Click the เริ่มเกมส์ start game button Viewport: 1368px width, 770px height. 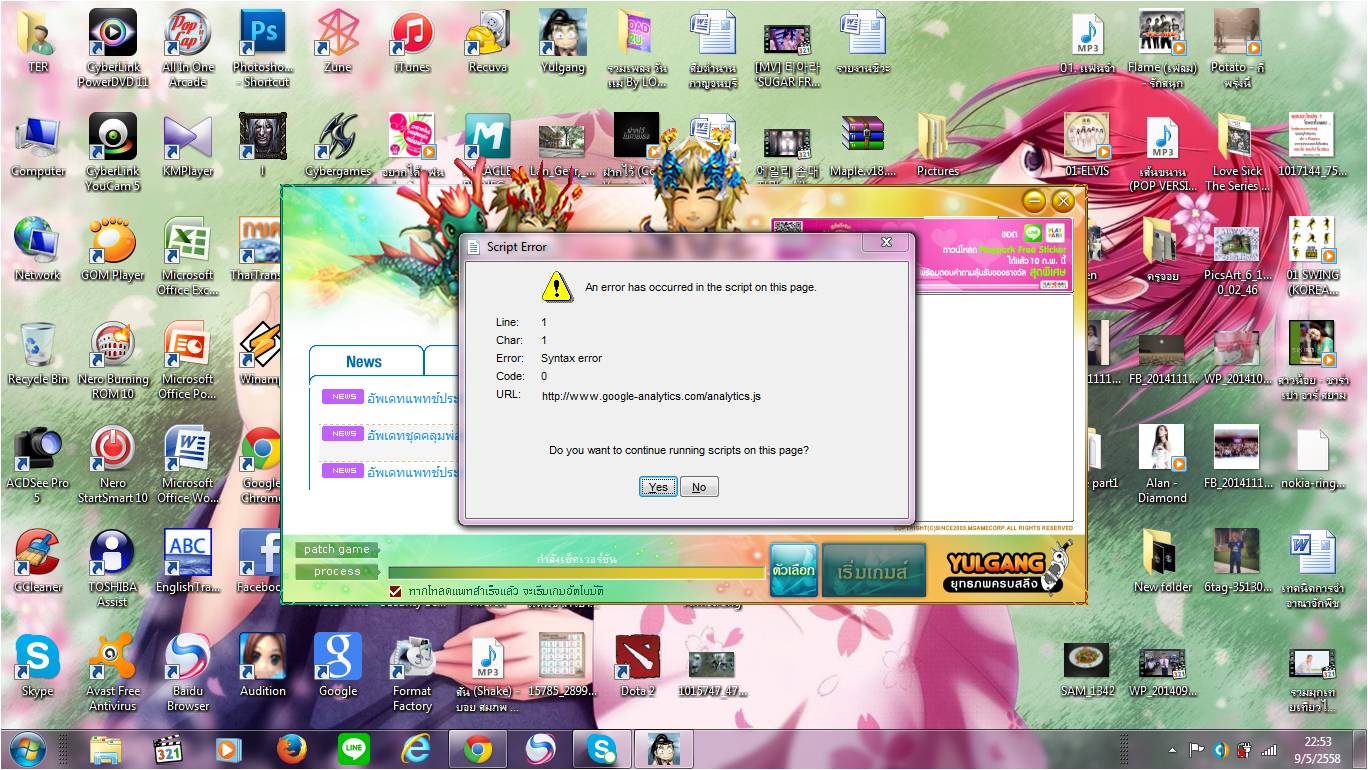874,570
